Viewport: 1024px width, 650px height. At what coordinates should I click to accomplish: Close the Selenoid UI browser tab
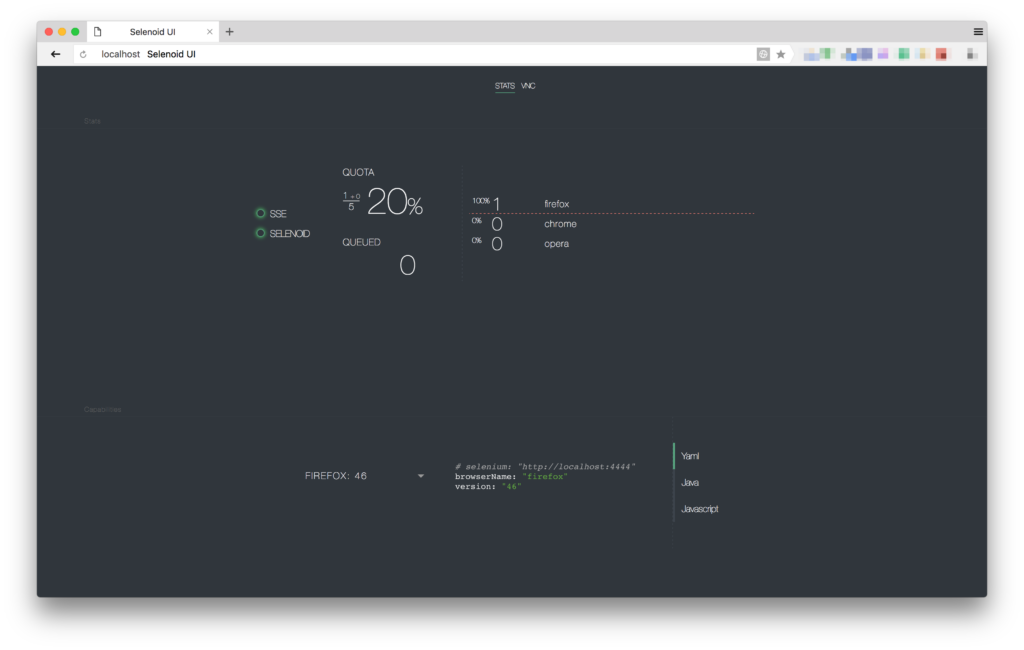click(210, 31)
